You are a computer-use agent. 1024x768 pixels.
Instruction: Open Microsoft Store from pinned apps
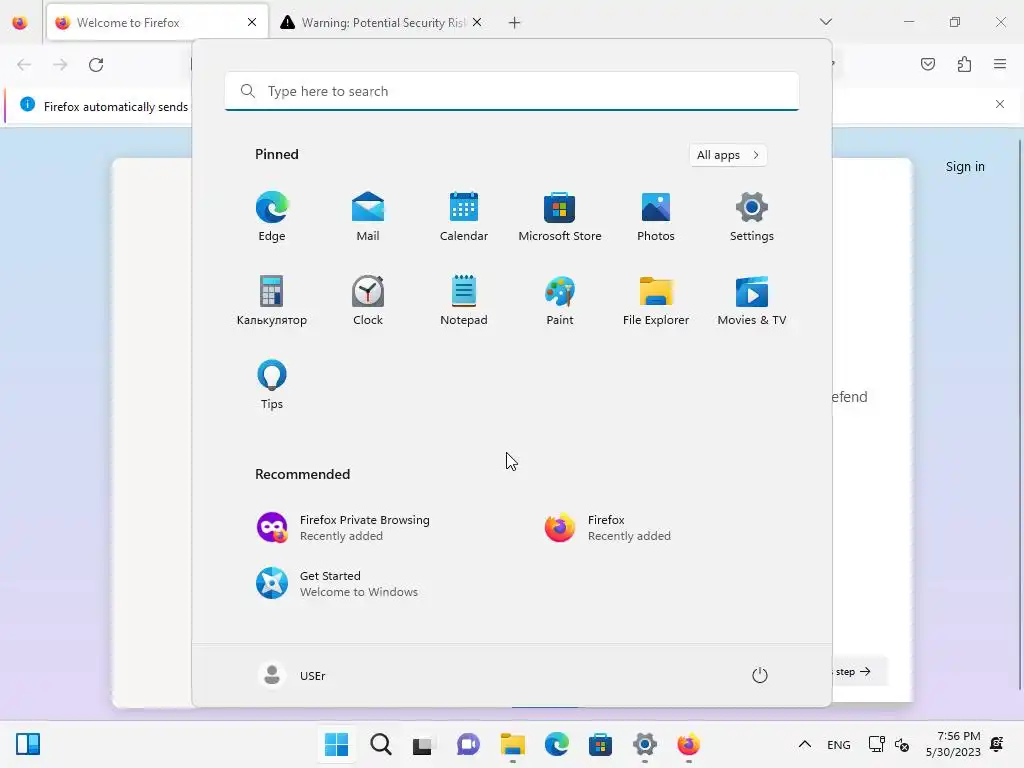(560, 217)
